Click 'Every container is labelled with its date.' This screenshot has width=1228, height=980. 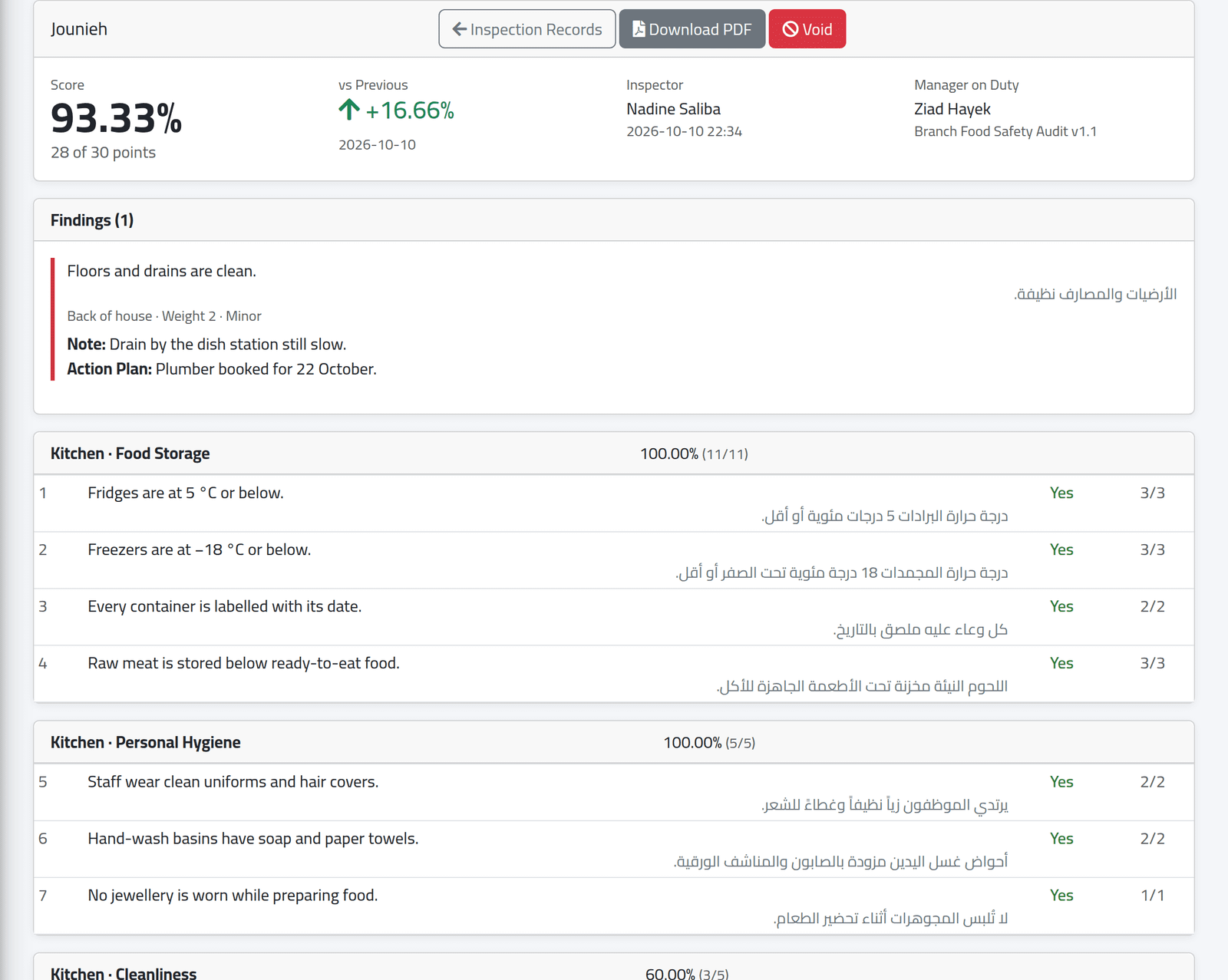pos(225,606)
